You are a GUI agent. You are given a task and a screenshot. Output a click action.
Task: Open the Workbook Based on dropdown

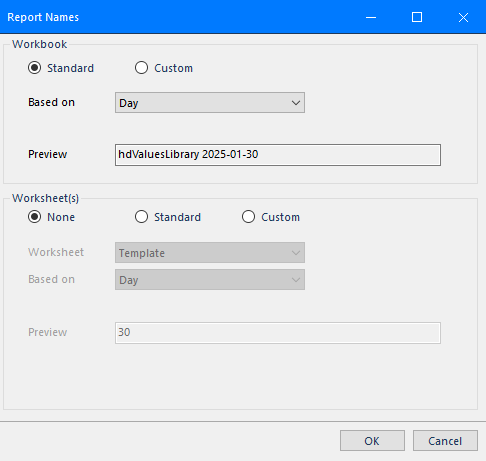pyautogui.click(x=210, y=103)
